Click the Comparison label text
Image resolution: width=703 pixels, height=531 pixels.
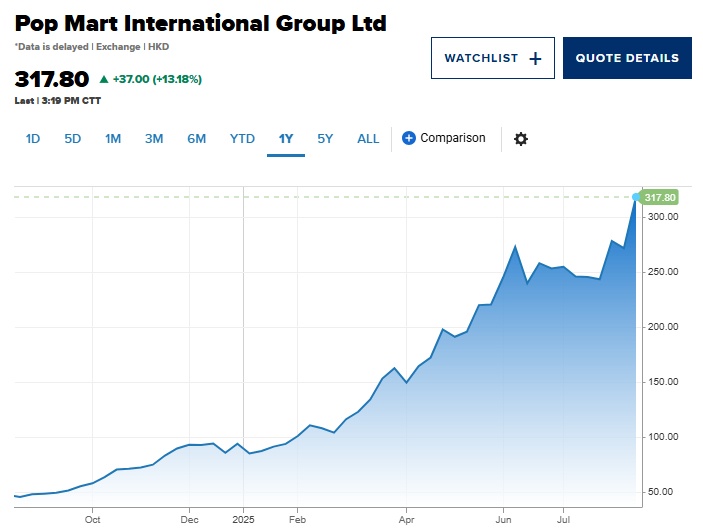(x=452, y=138)
